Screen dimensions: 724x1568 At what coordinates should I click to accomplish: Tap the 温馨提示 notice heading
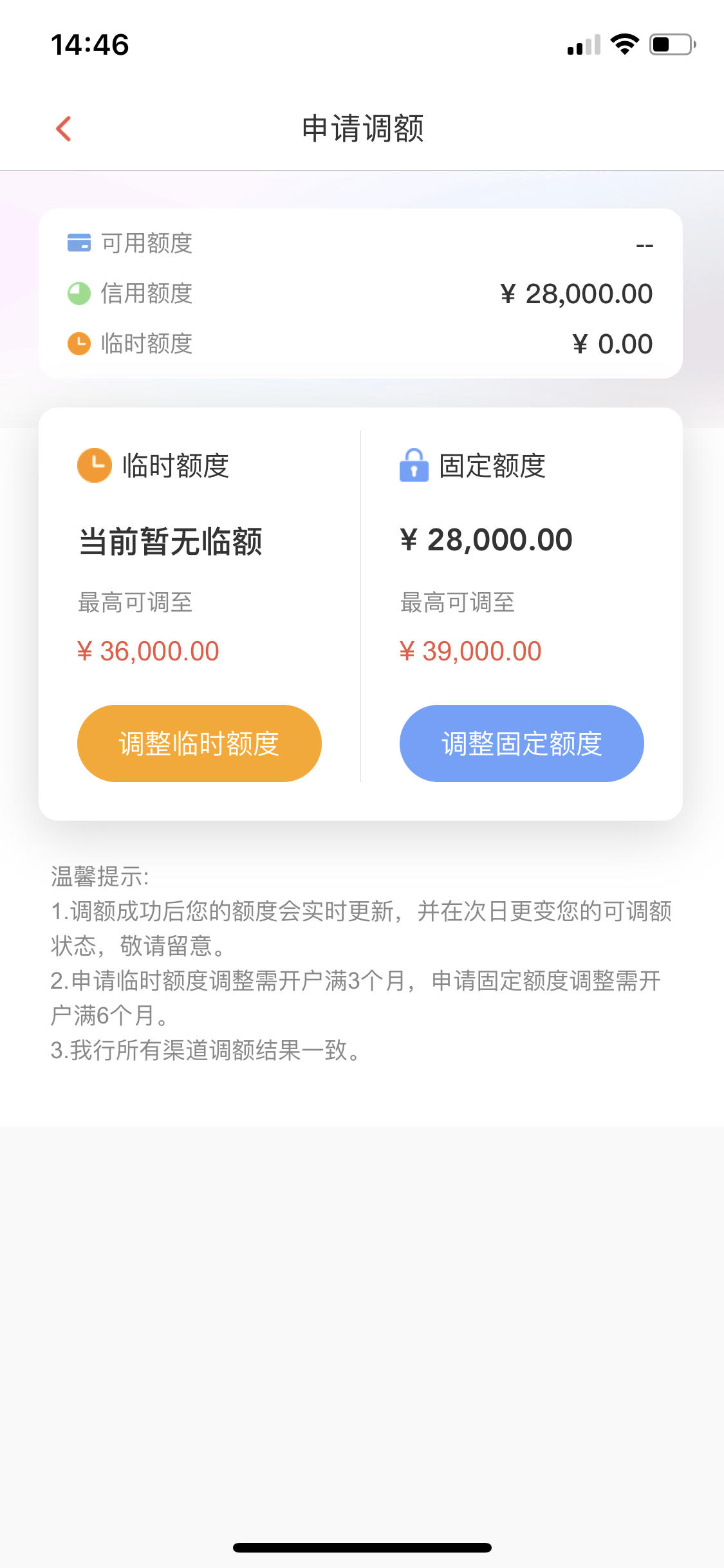100,877
